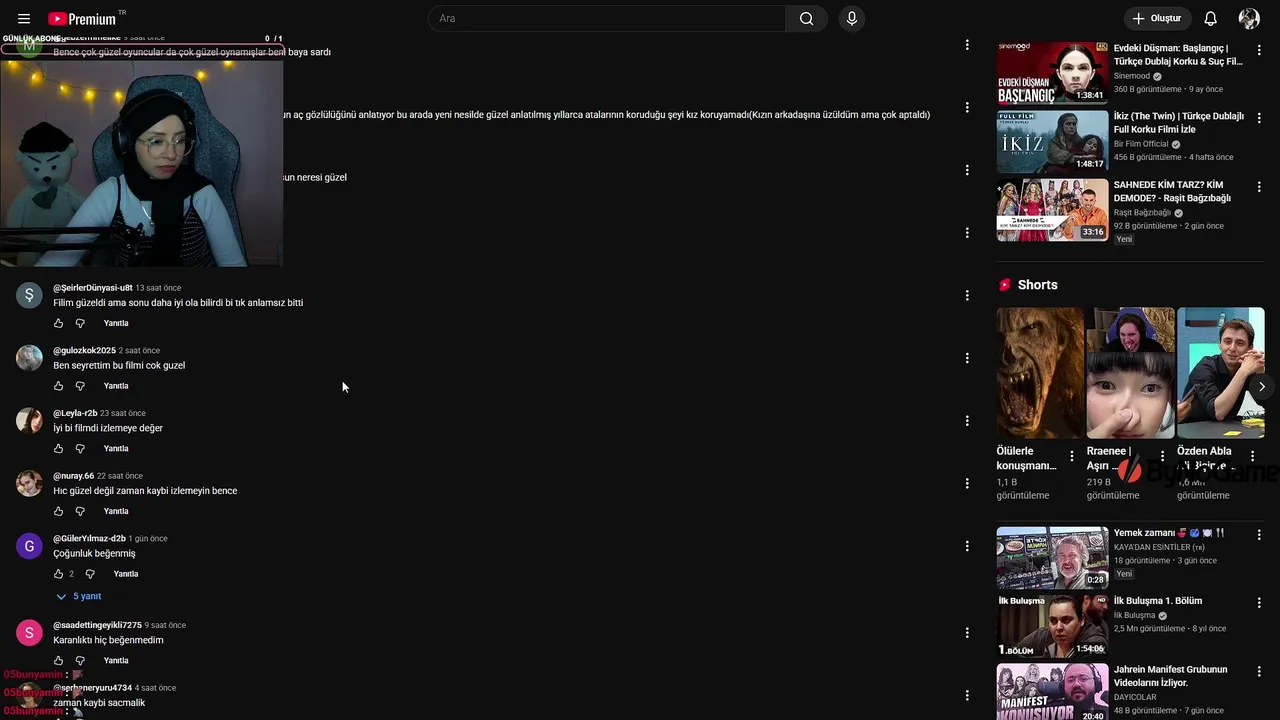Open @GülerYılmaz-d2b channel avatar
The width and height of the screenshot is (1280, 720).
29,546
